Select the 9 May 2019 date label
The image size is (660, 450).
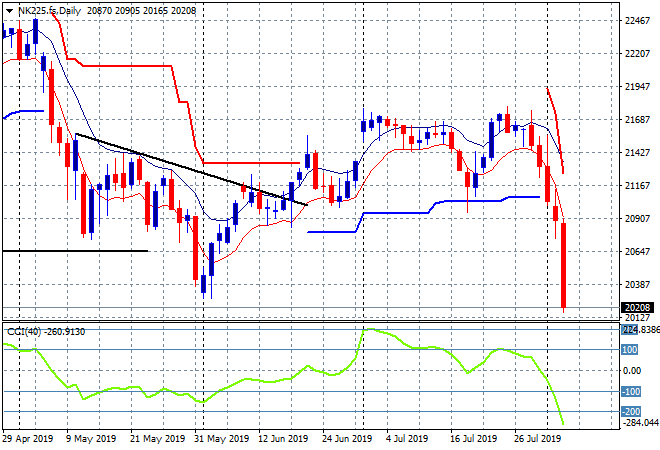pyautogui.click(x=91, y=439)
